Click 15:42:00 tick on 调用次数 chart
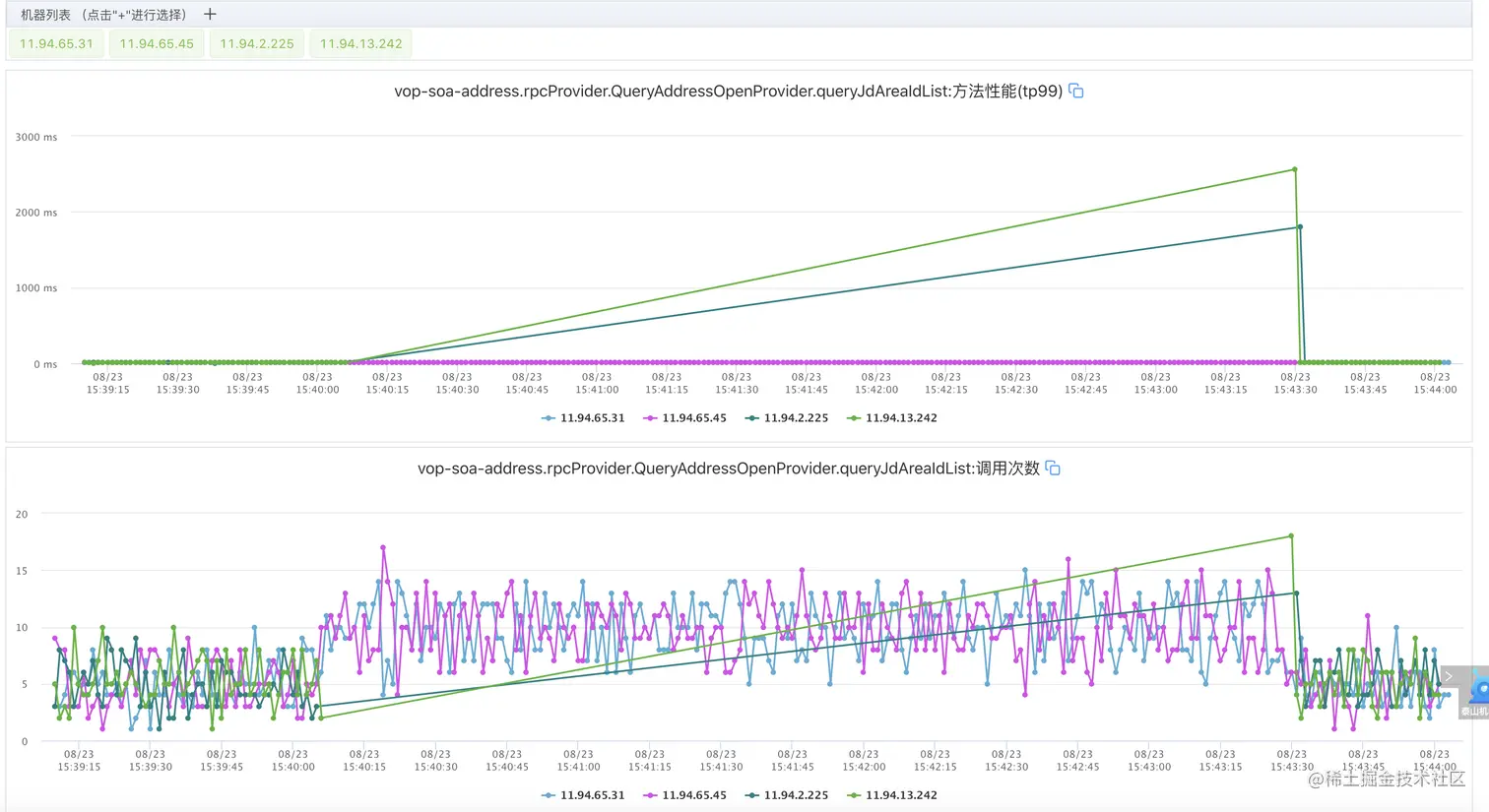The image size is (1489, 812). (864, 761)
